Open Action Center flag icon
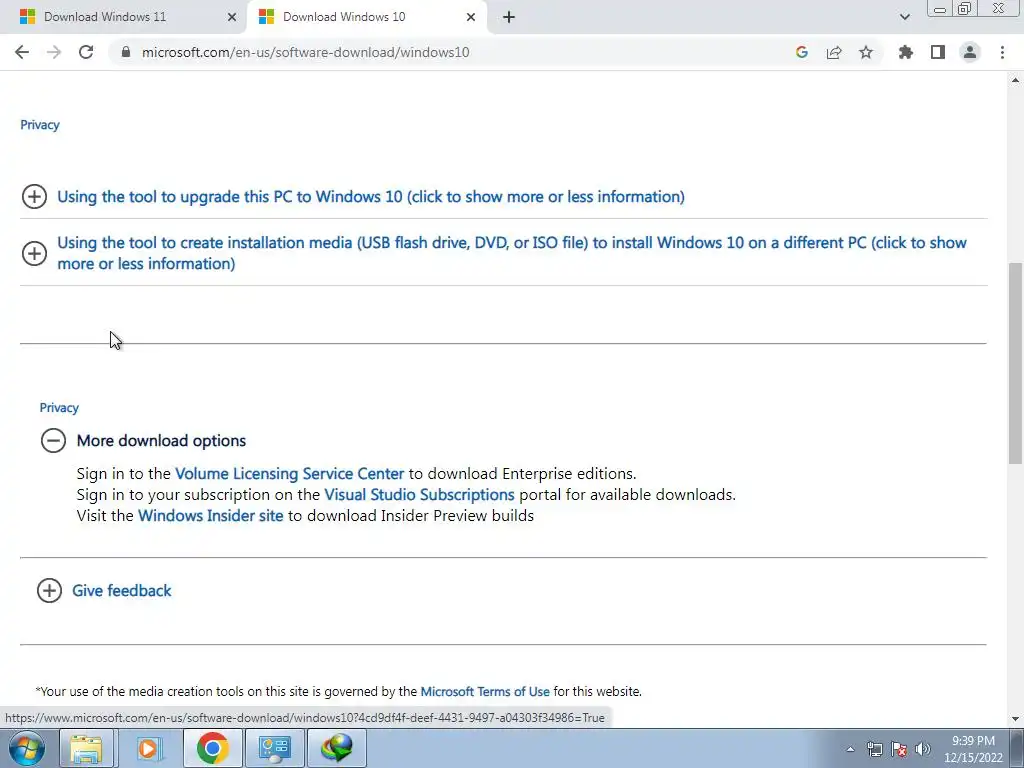This screenshot has width=1024, height=768. [x=899, y=749]
